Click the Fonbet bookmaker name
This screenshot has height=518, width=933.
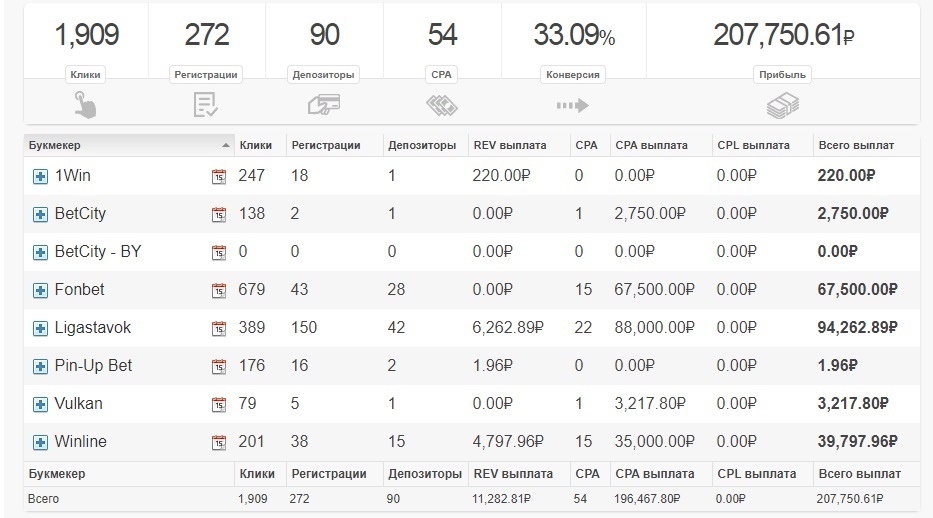pyautogui.click(x=79, y=290)
